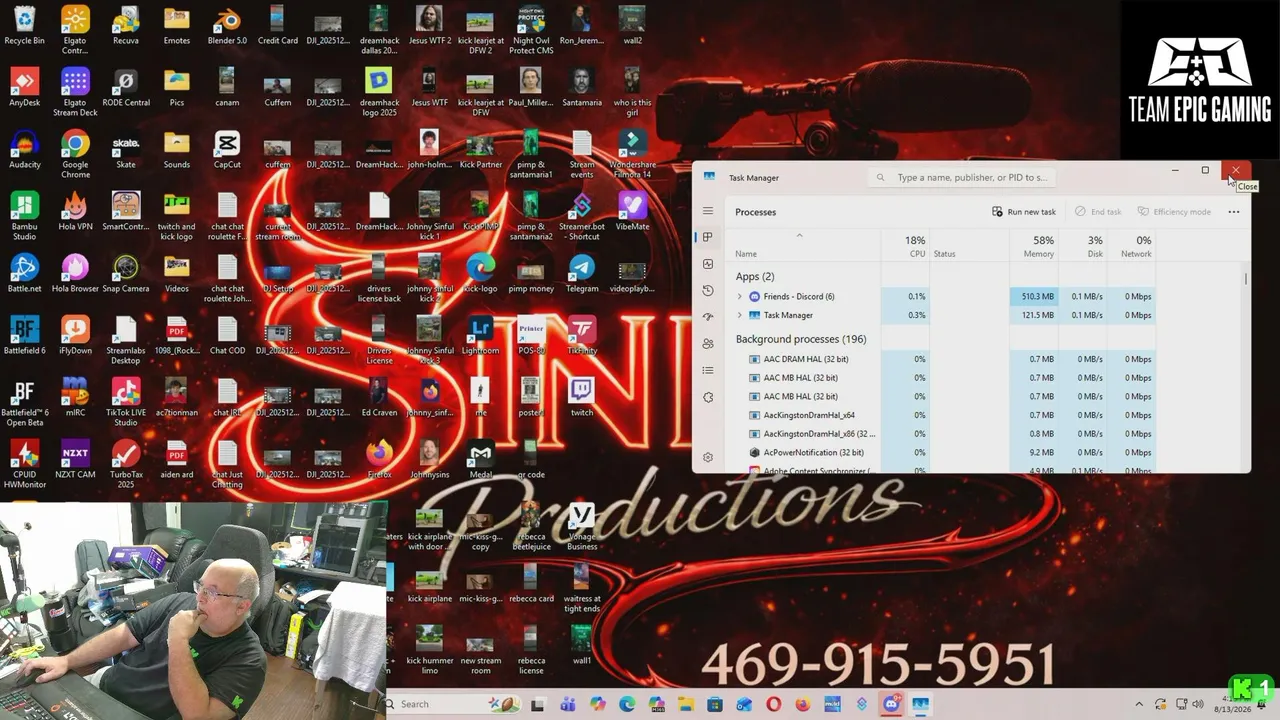This screenshot has width=1280, height=720.
Task: Select the twitch desktop shortcut
Action: pyautogui.click(x=582, y=398)
